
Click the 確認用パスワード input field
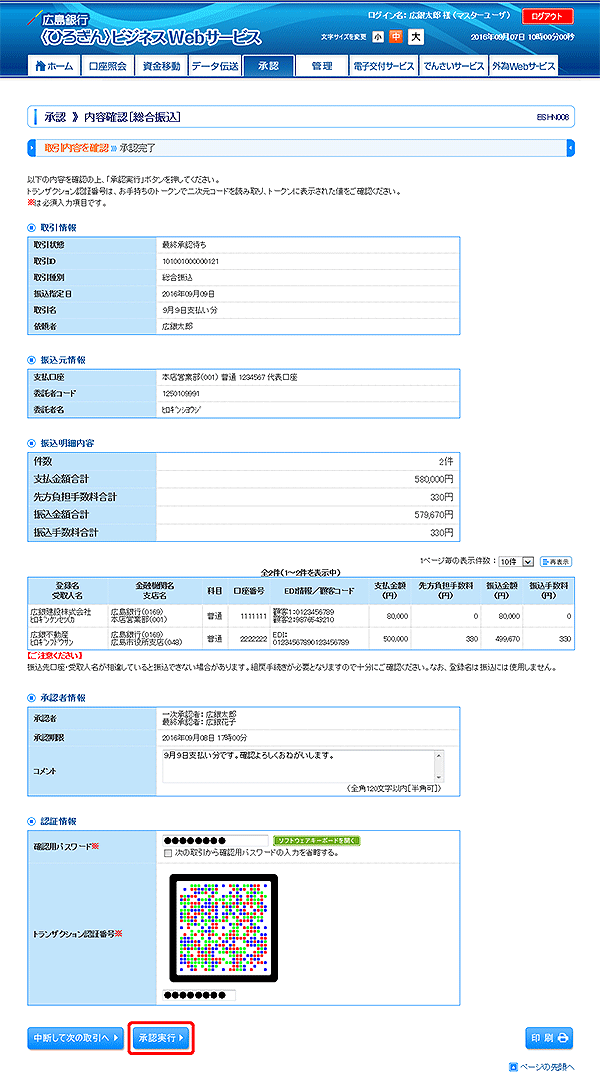point(215,841)
